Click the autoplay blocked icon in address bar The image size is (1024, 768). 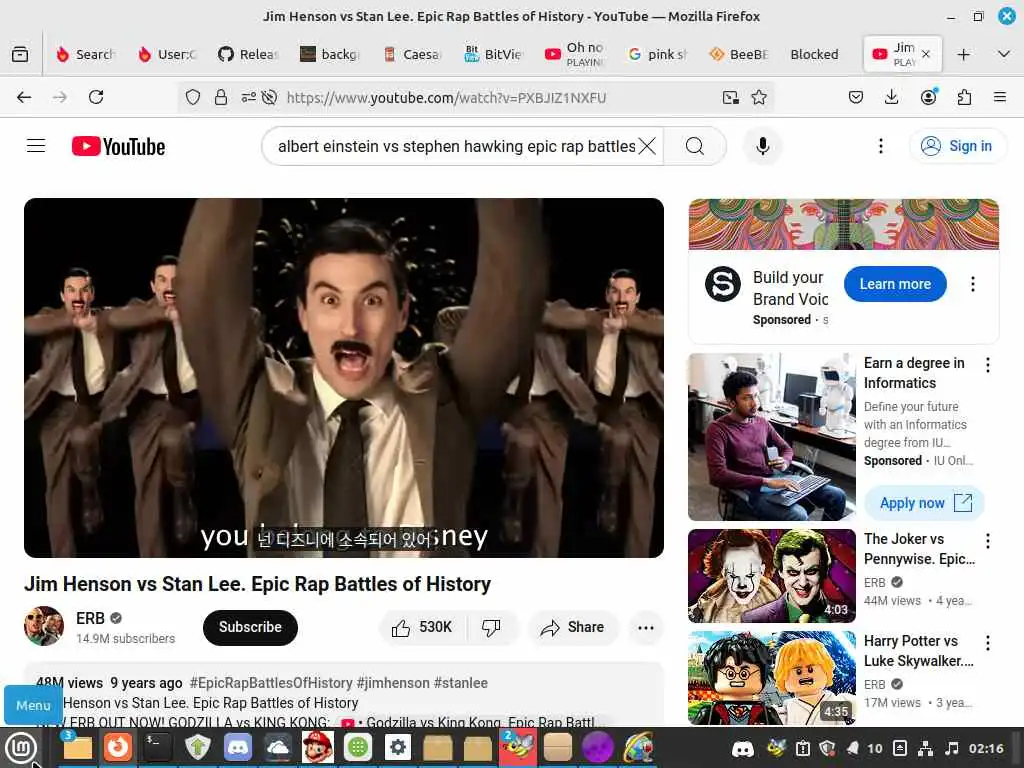point(269,97)
